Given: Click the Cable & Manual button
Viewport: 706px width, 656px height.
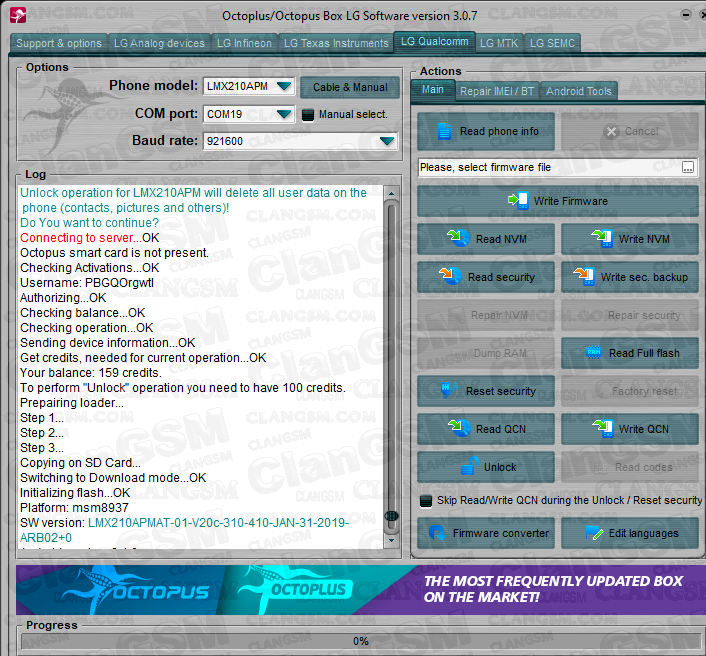Looking at the screenshot, I should point(350,87).
